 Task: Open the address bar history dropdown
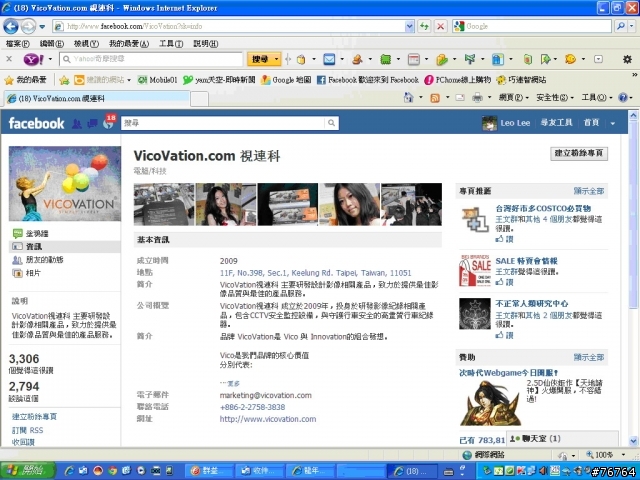point(410,27)
